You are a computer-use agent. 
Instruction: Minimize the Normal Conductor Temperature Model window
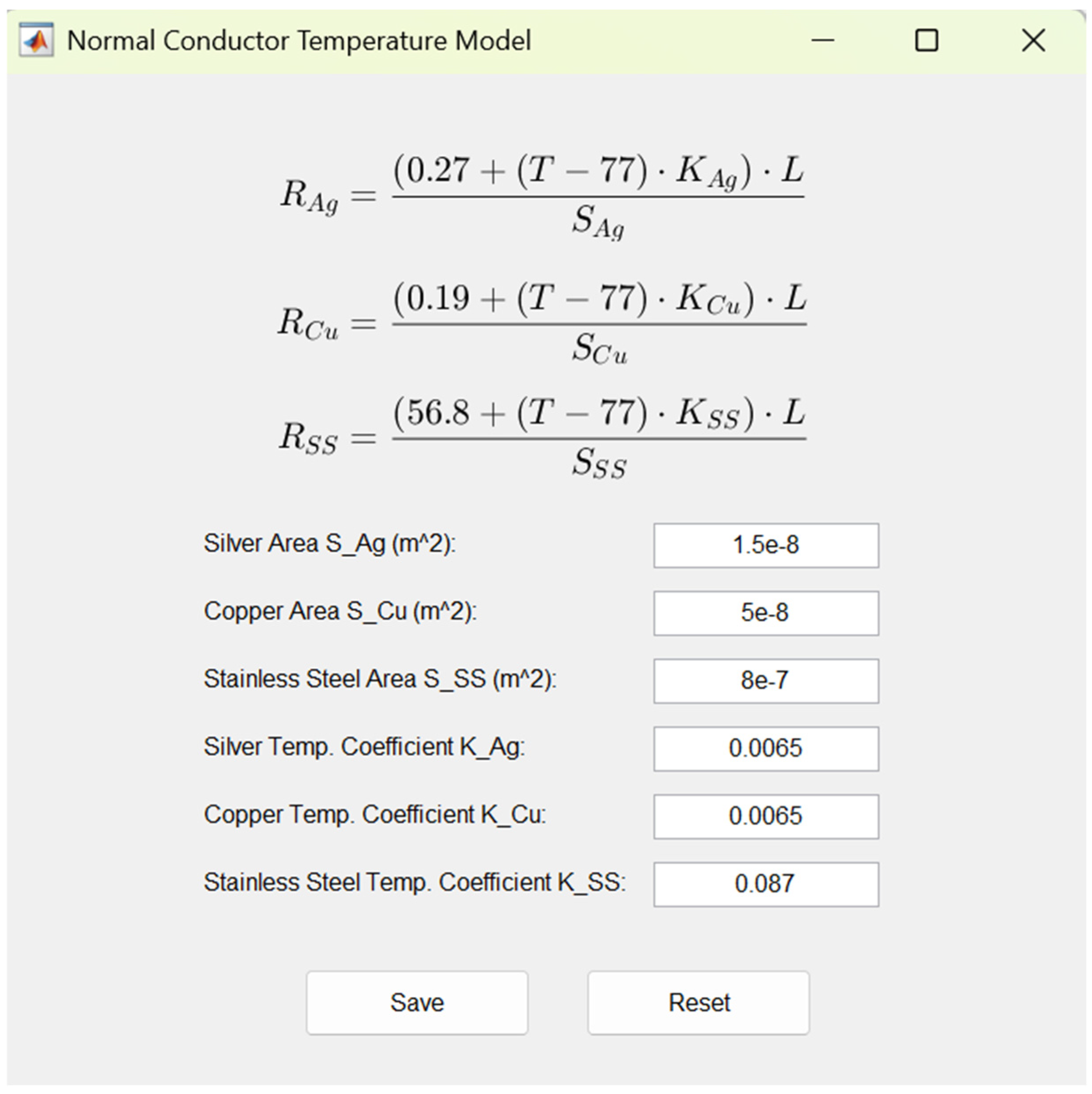(x=822, y=40)
